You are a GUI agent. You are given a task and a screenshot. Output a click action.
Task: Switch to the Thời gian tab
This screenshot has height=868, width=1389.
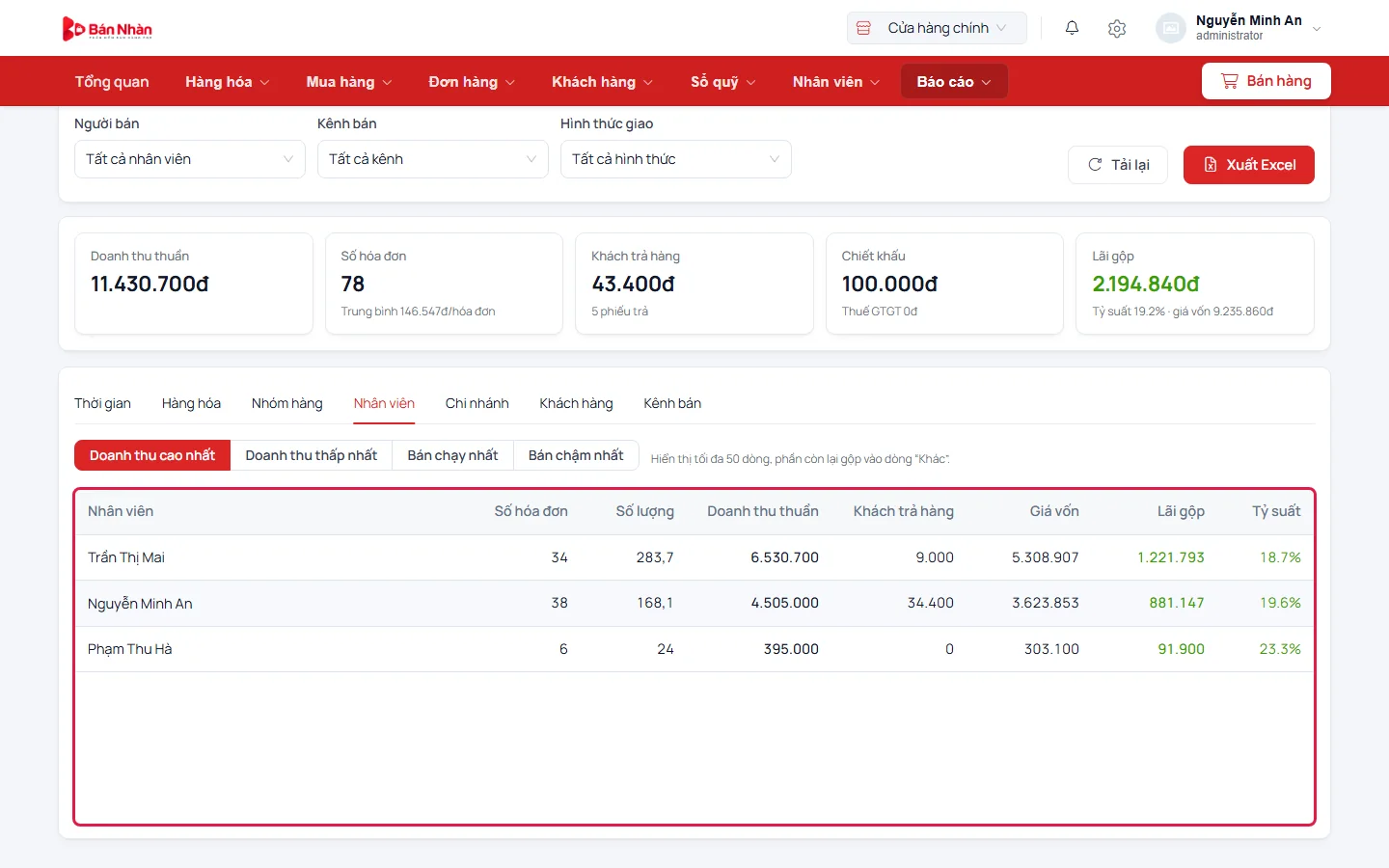tap(102, 403)
